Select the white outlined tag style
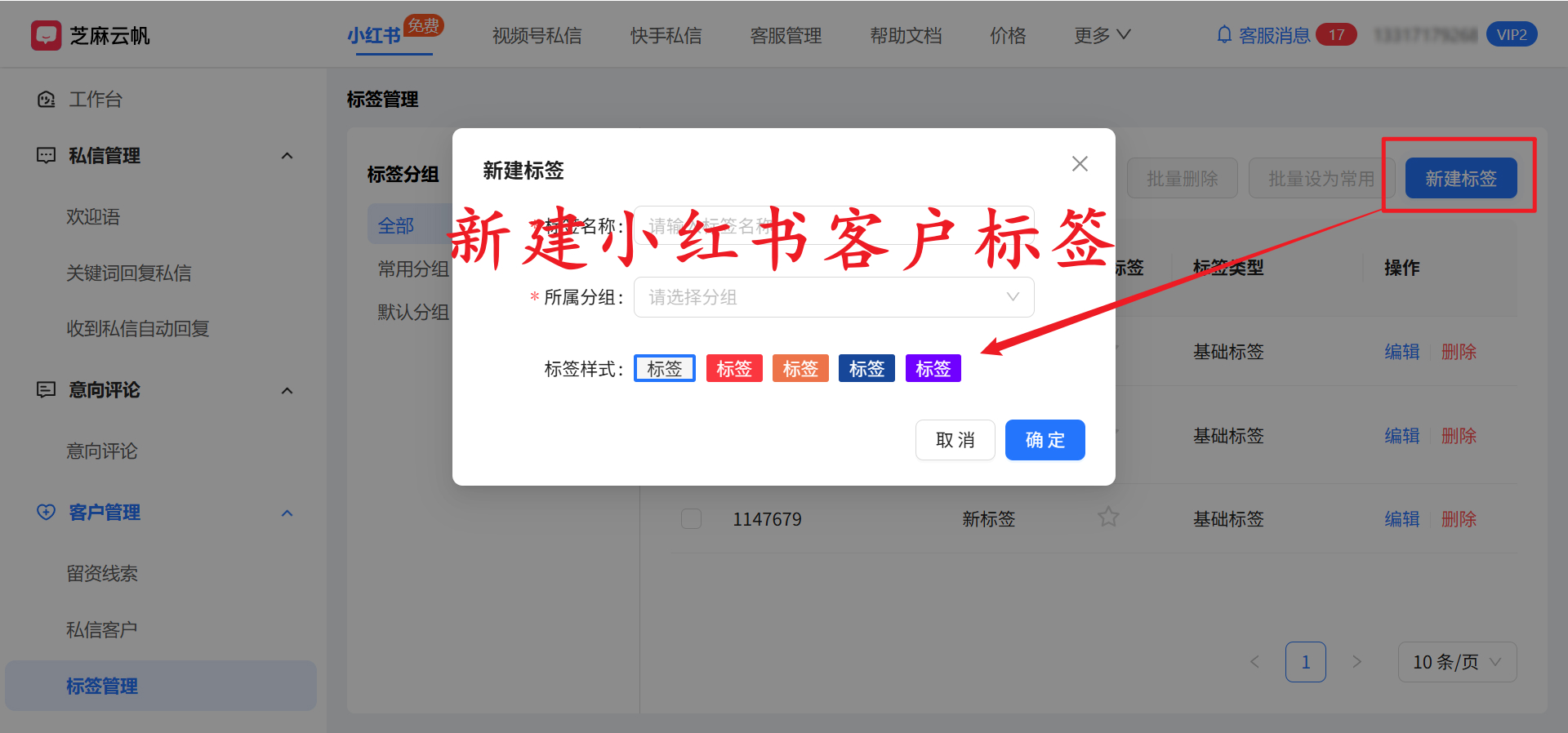Screen dimensions: 1568x733 (x=664, y=368)
